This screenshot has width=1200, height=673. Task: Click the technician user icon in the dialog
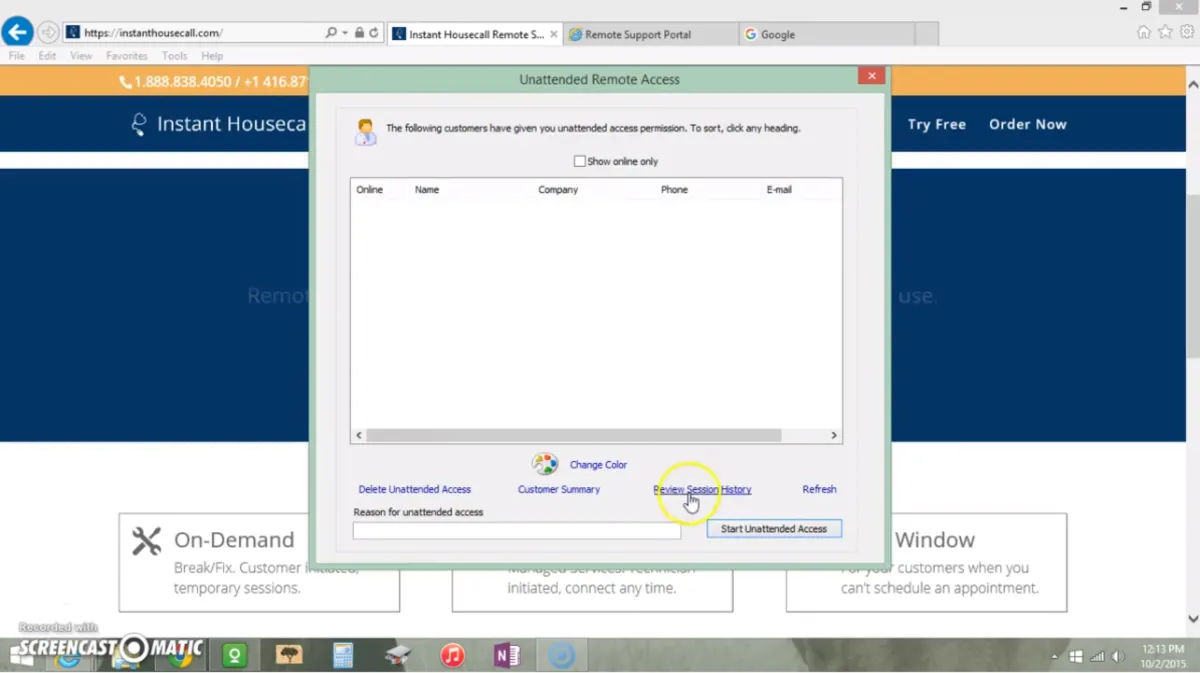click(366, 132)
